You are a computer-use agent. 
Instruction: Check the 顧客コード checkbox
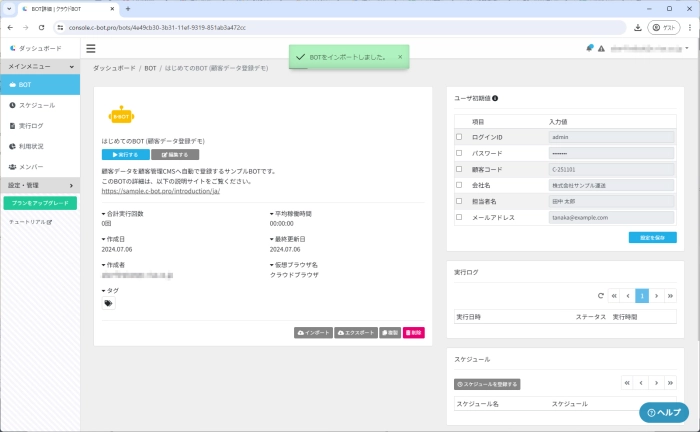(x=459, y=169)
